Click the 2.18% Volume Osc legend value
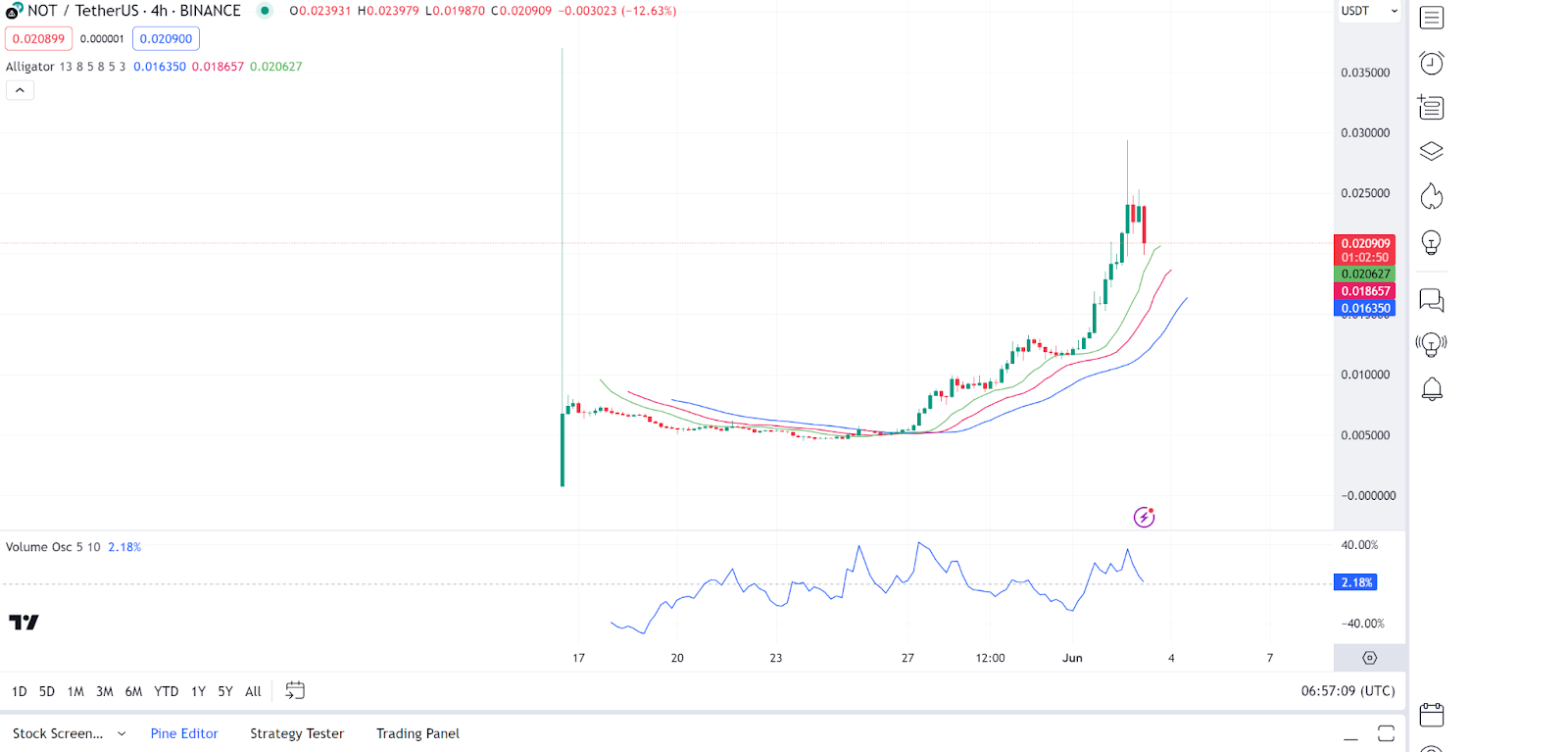Screen dimensions: 1568x752 [124, 547]
